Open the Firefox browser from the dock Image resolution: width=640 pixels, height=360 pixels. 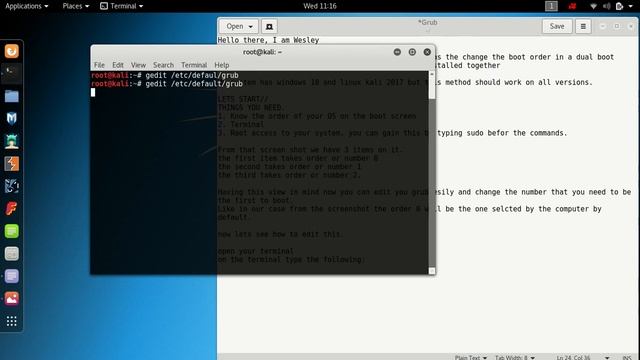point(11,51)
